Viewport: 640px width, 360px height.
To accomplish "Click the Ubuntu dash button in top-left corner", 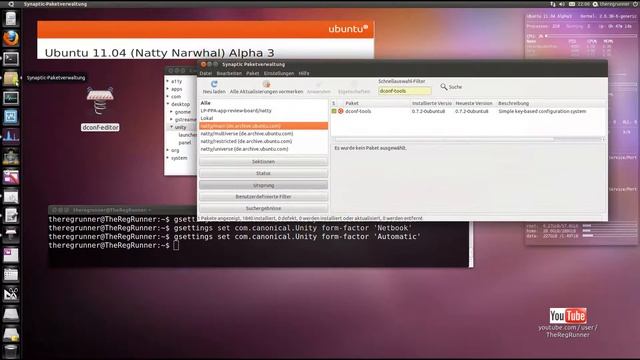I will (x=11, y=4).
